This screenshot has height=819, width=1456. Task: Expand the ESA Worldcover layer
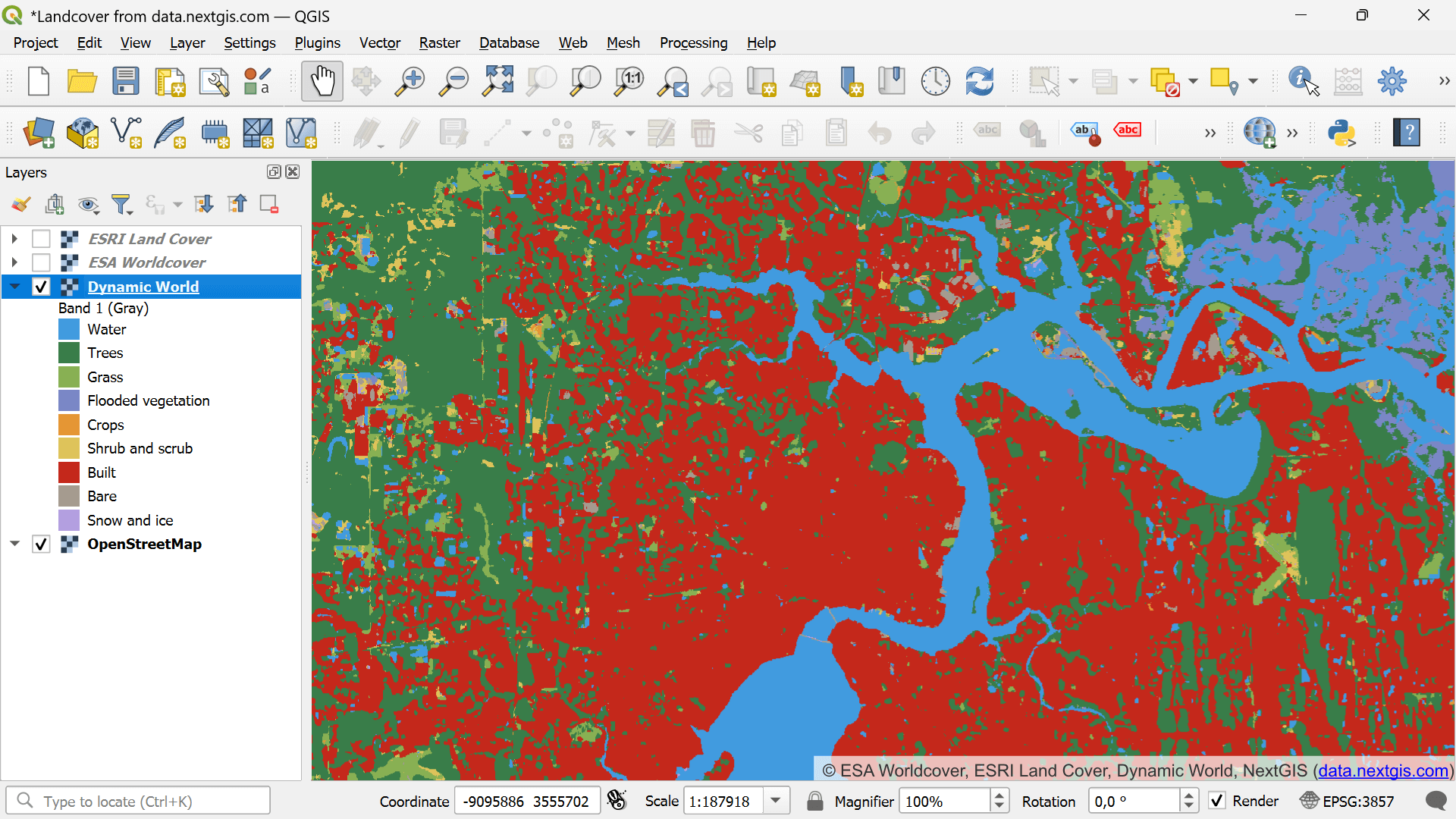pyautogui.click(x=14, y=262)
